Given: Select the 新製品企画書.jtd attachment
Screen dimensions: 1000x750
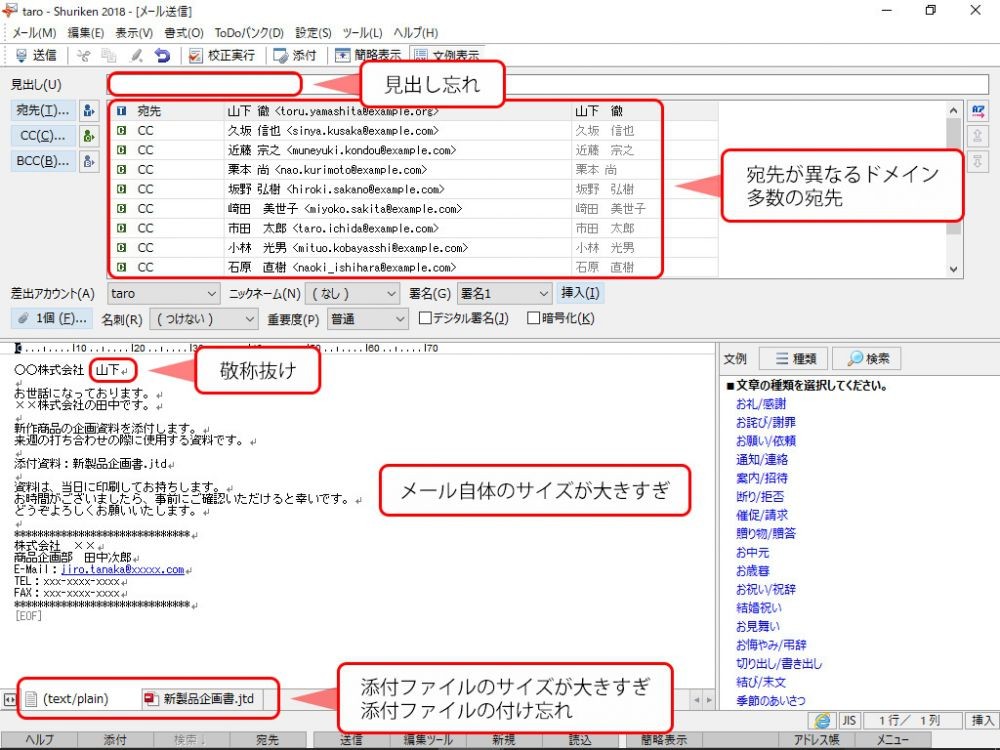Looking at the screenshot, I should 202,699.
